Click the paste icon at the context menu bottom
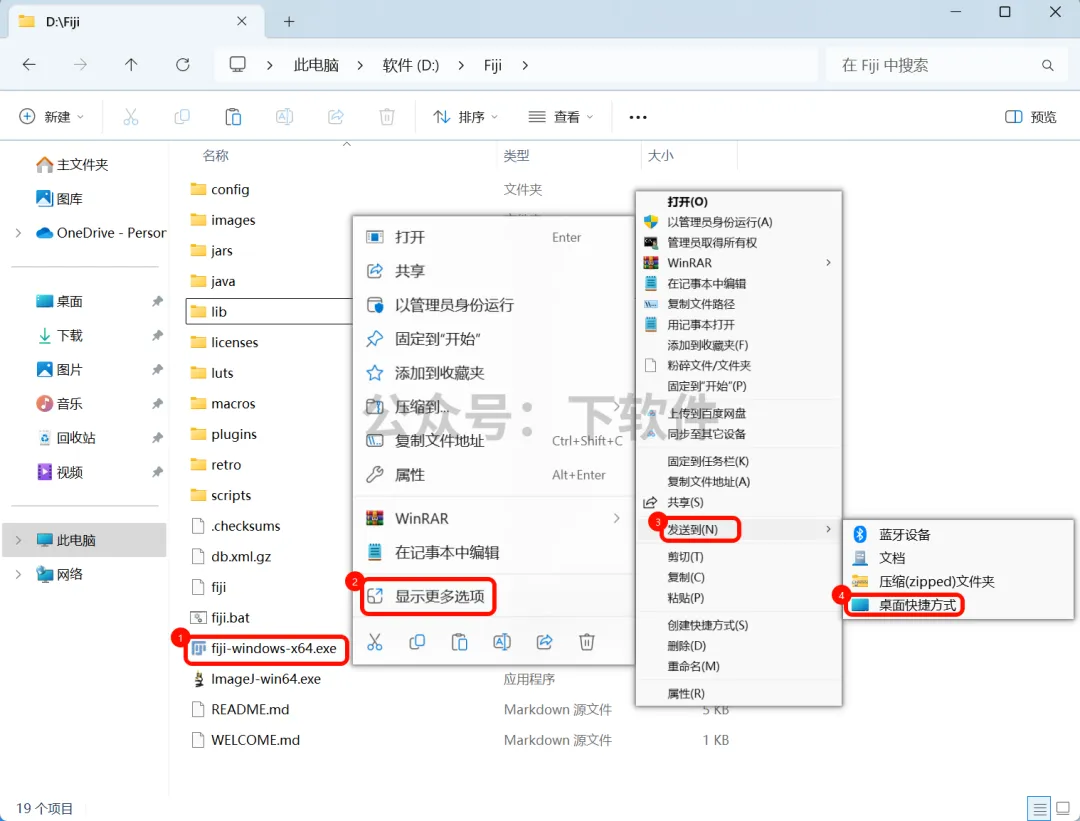 pyautogui.click(x=459, y=642)
